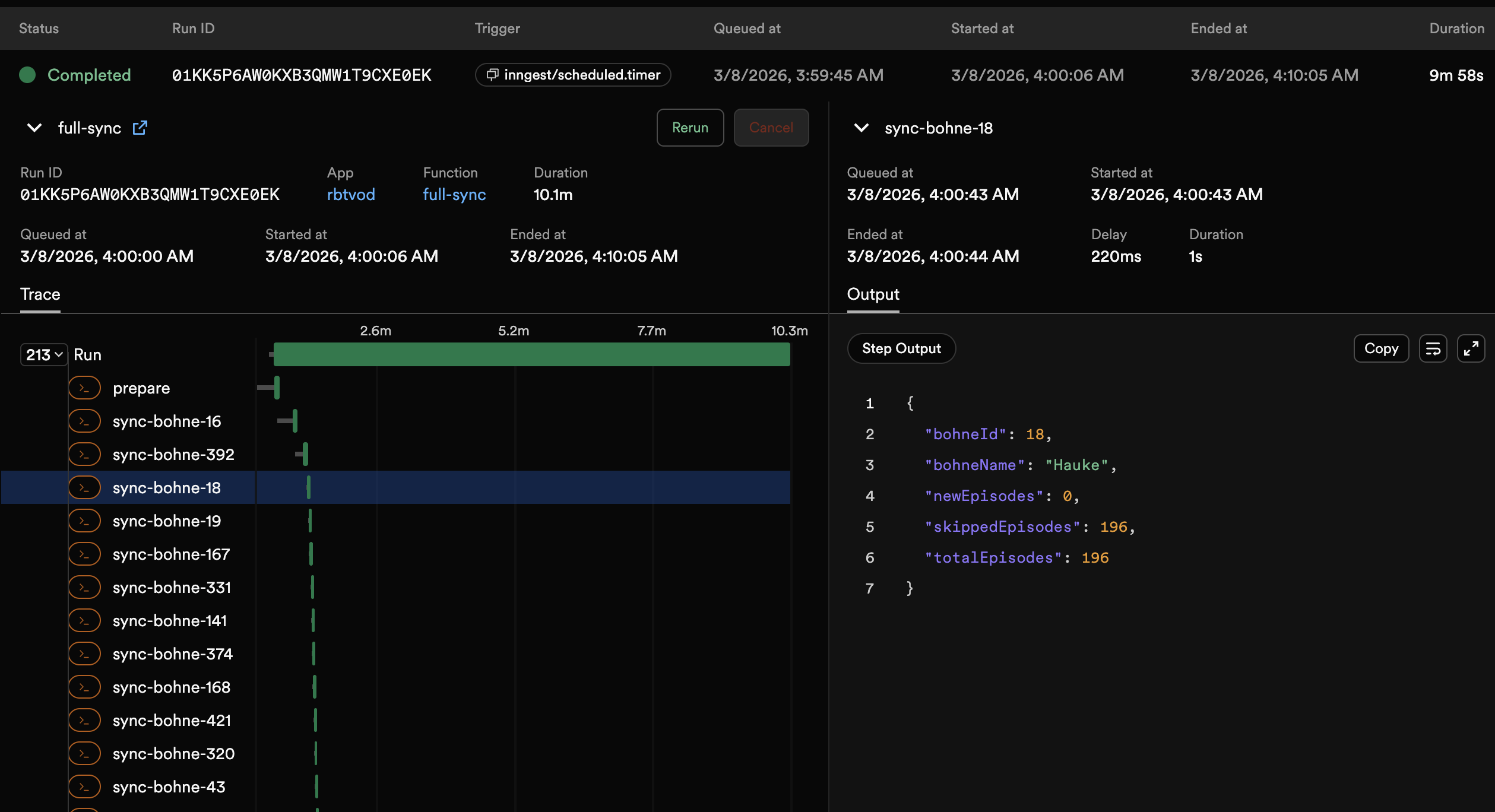Screen dimensions: 1495x812
Task: Click the step icon beside sync-bohne-19
Action: point(84,521)
